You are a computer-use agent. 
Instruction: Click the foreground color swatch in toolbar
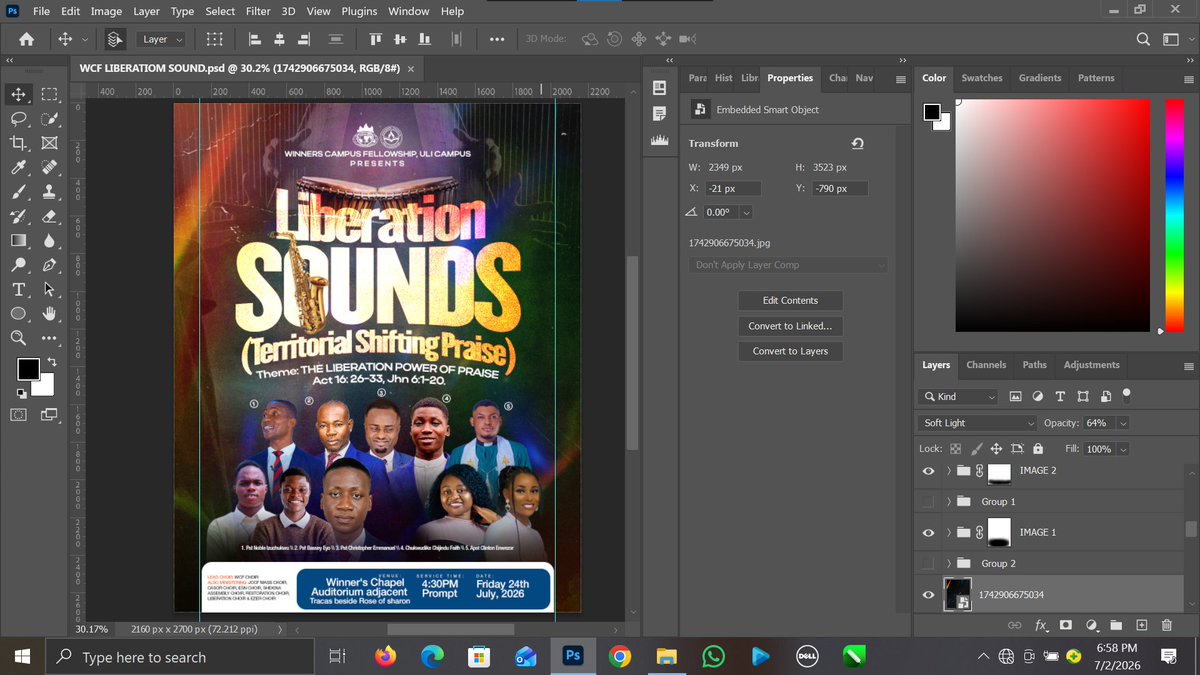(27, 369)
